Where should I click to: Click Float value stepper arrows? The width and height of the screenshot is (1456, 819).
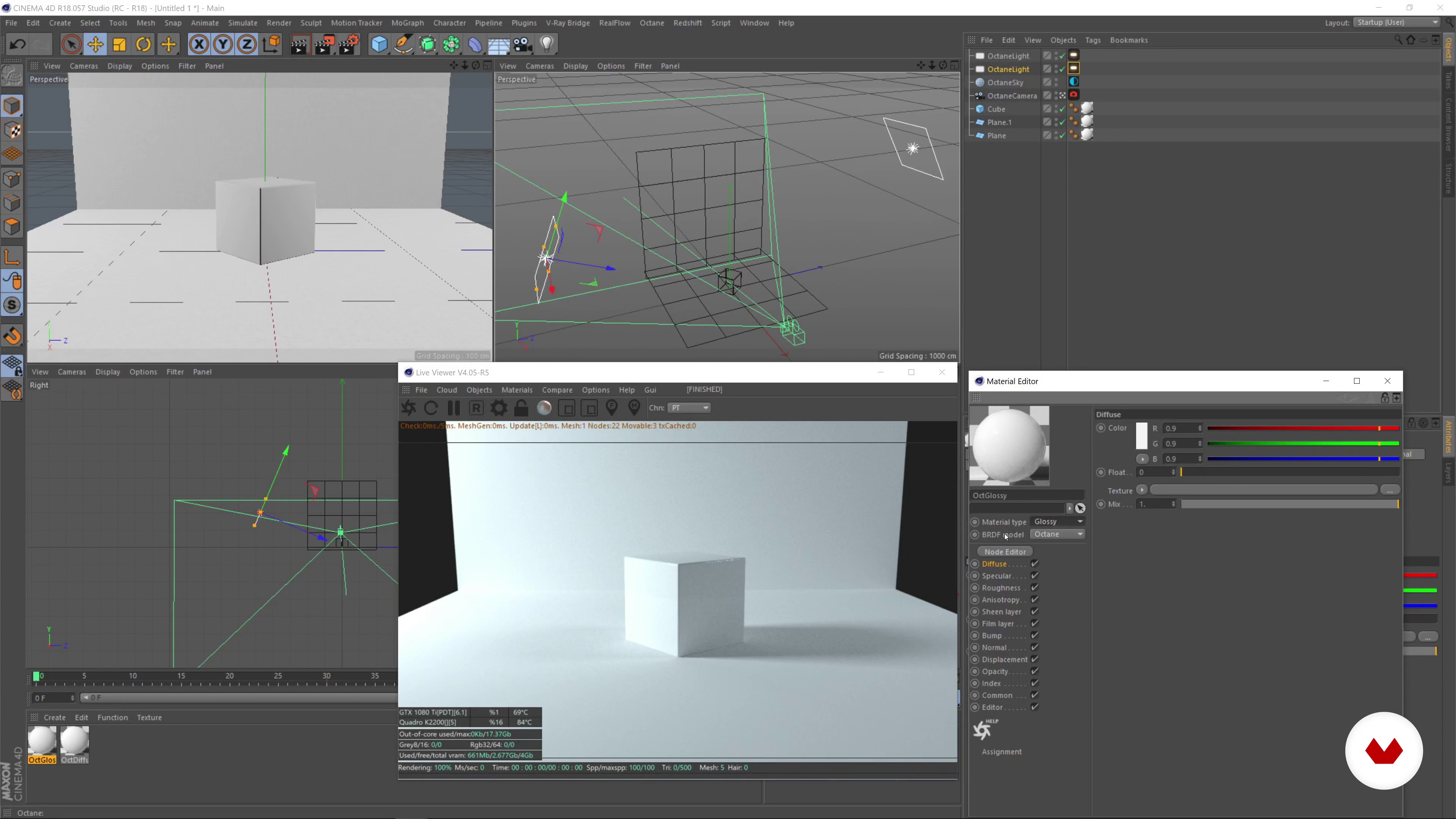[1174, 472]
